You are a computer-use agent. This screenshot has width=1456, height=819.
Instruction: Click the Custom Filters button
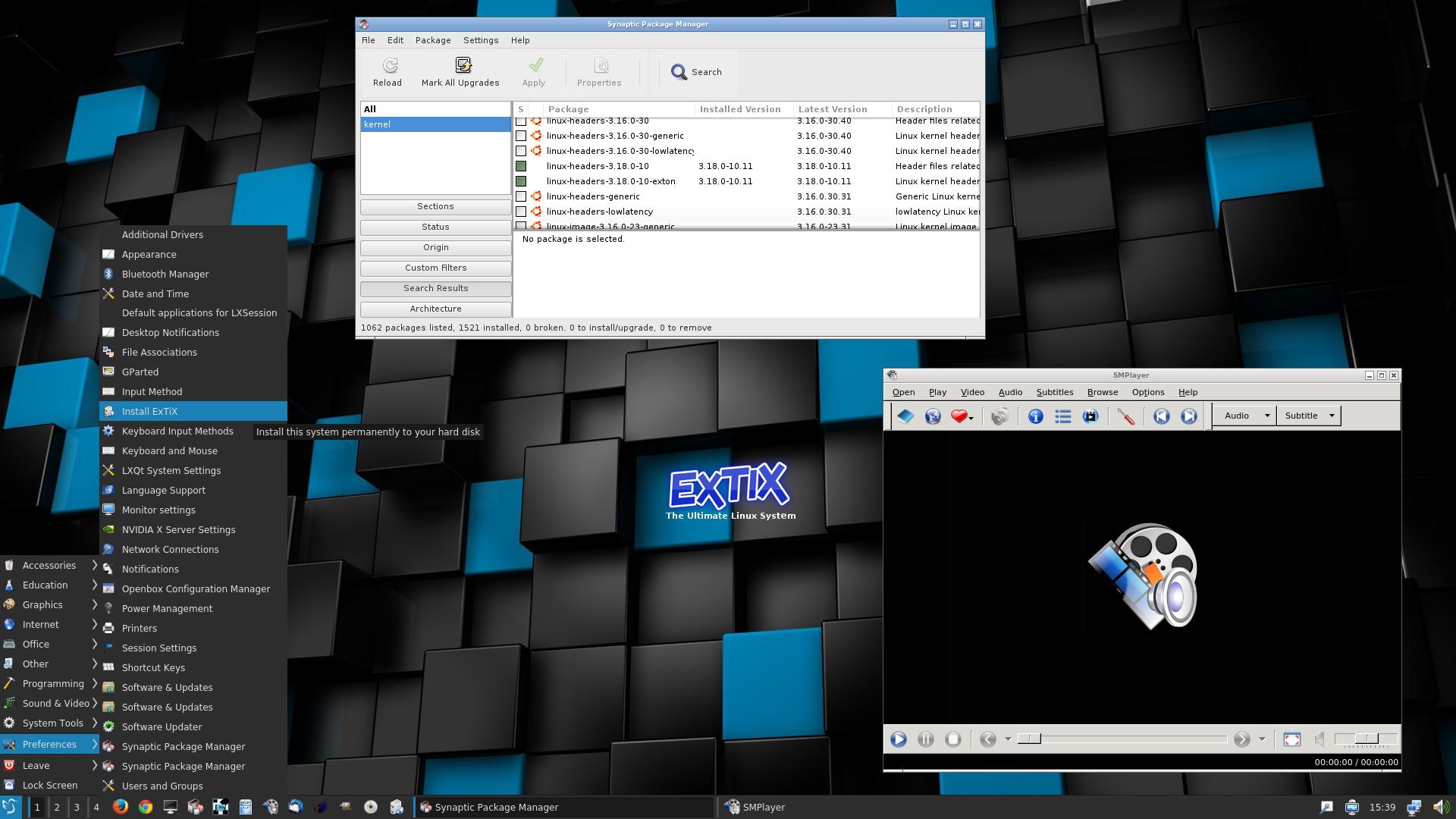click(x=435, y=268)
